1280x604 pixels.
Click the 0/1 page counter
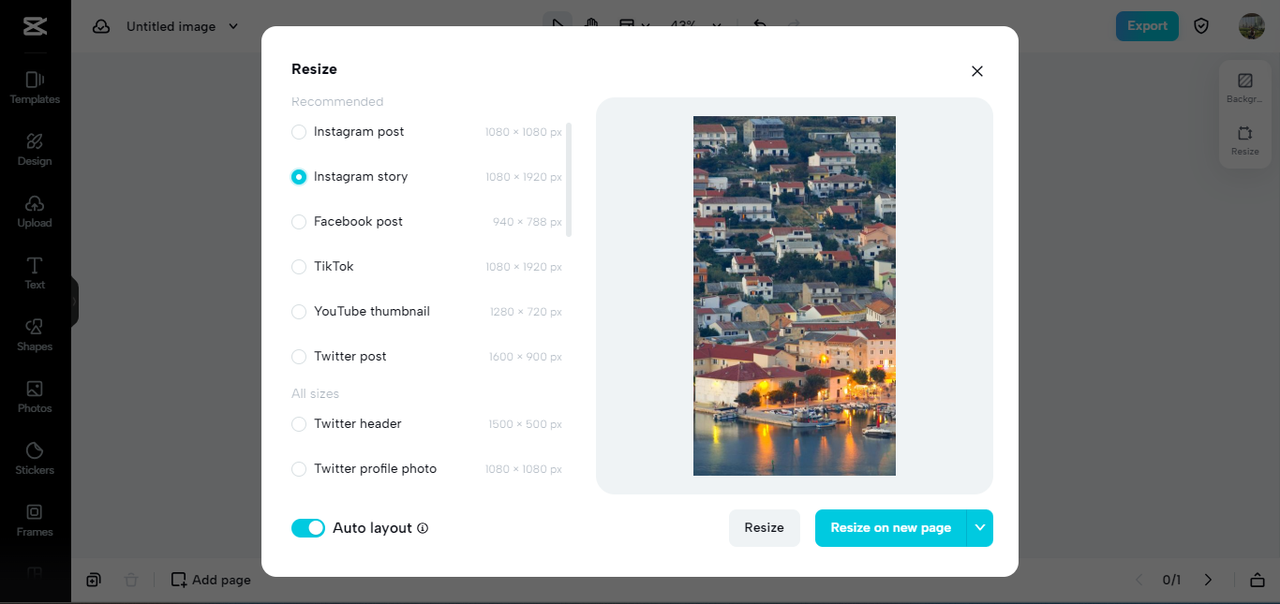[x=1172, y=580]
